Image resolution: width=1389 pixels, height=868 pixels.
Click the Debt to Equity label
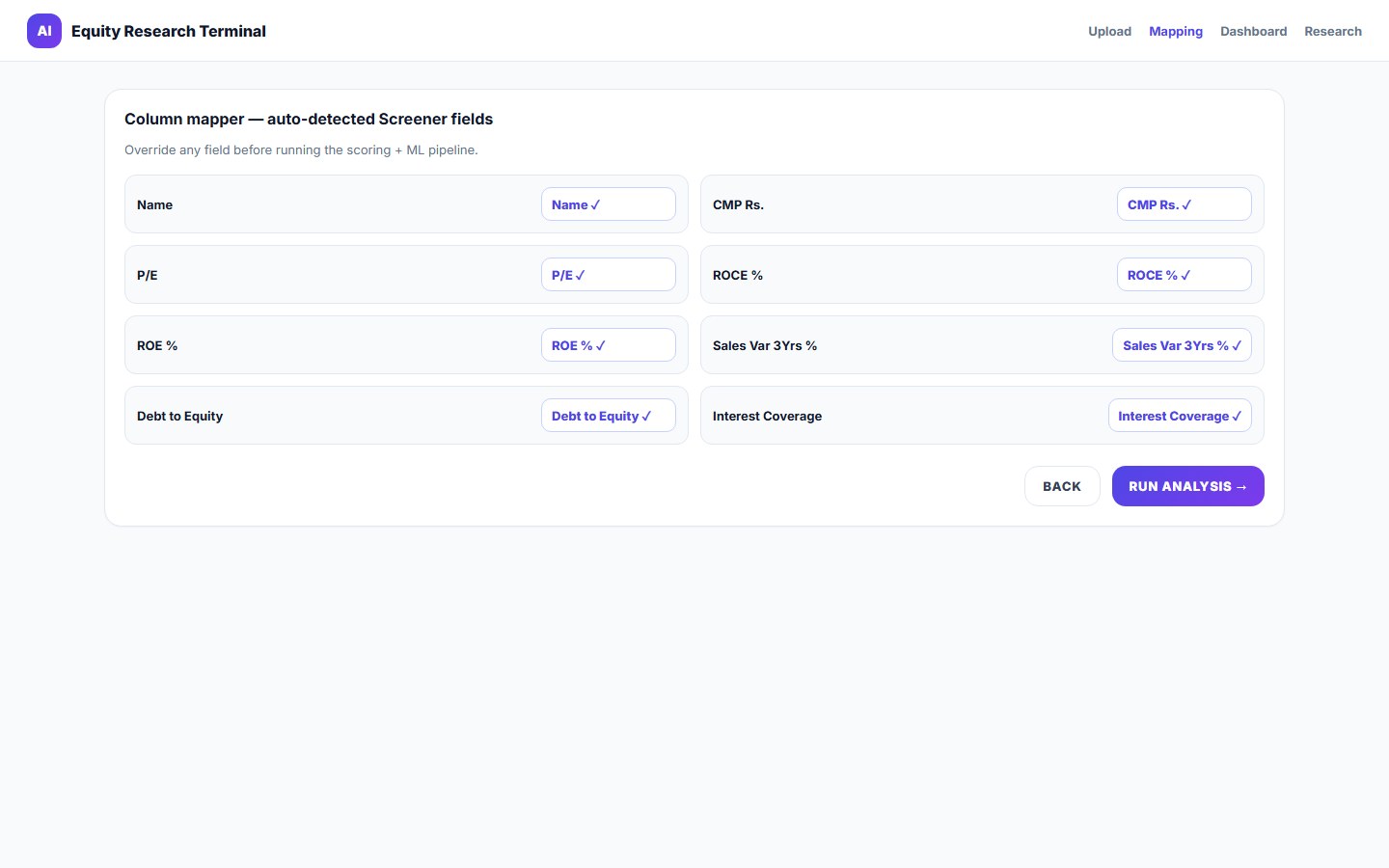[179, 416]
